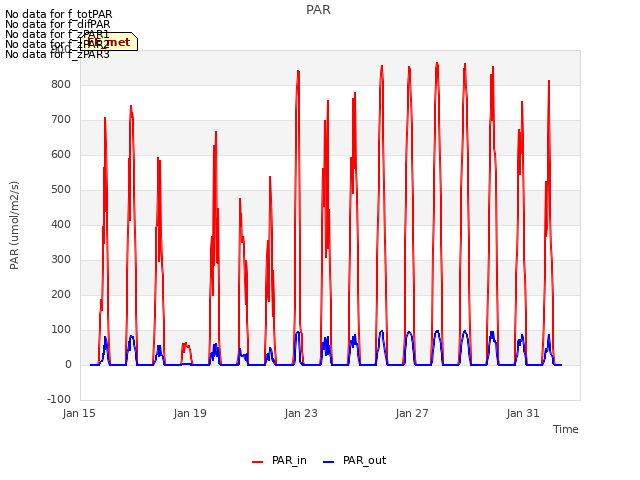Click the 600 y-axis tick label
640x480 pixels.
click(61, 155)
